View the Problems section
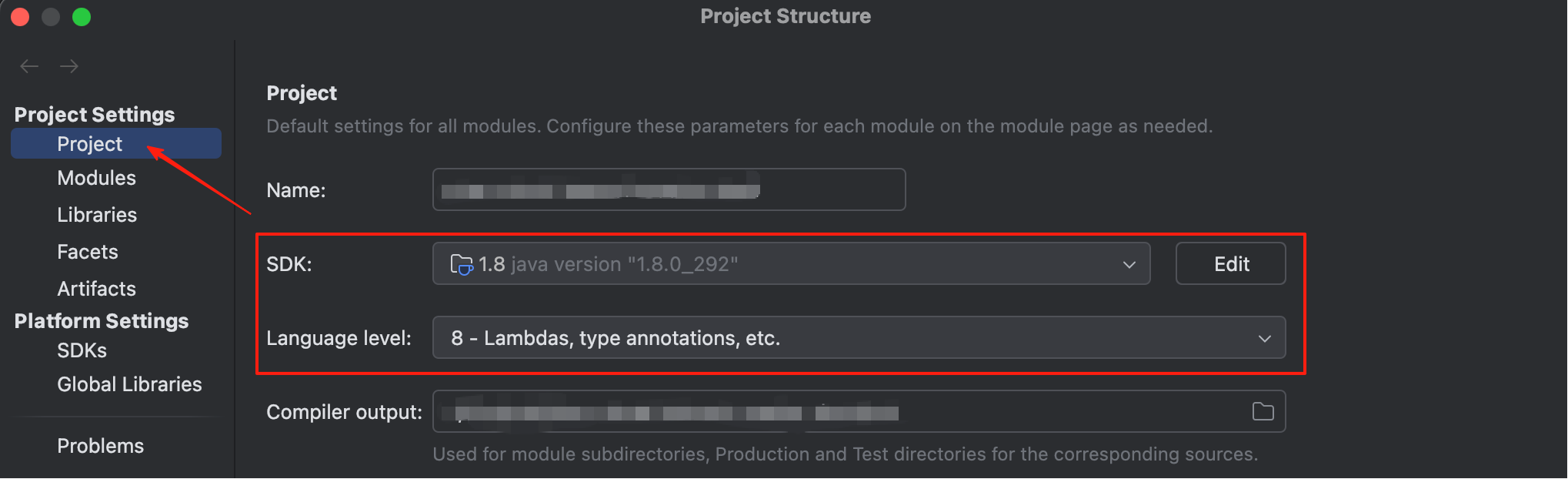Viewport: 1568px width, 479px height. tap(100, 446)
